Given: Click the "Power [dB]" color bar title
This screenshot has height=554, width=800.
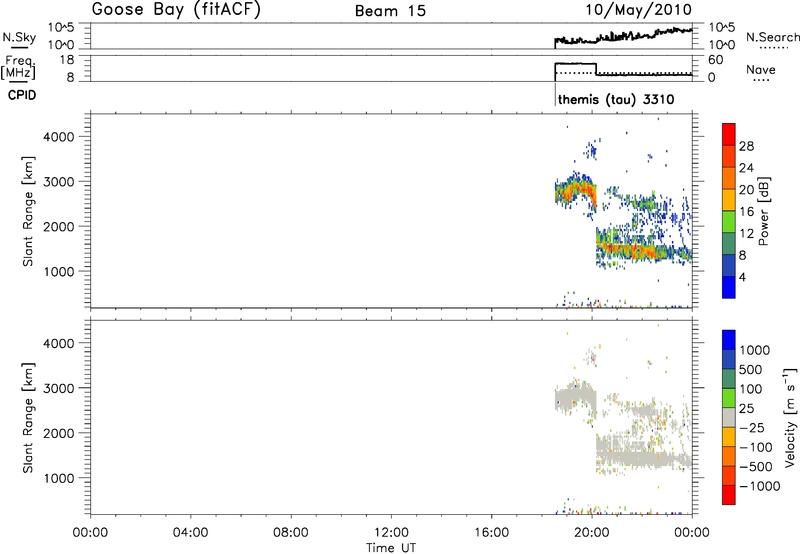Looking at the screenshot, I should tap(763, 211).
